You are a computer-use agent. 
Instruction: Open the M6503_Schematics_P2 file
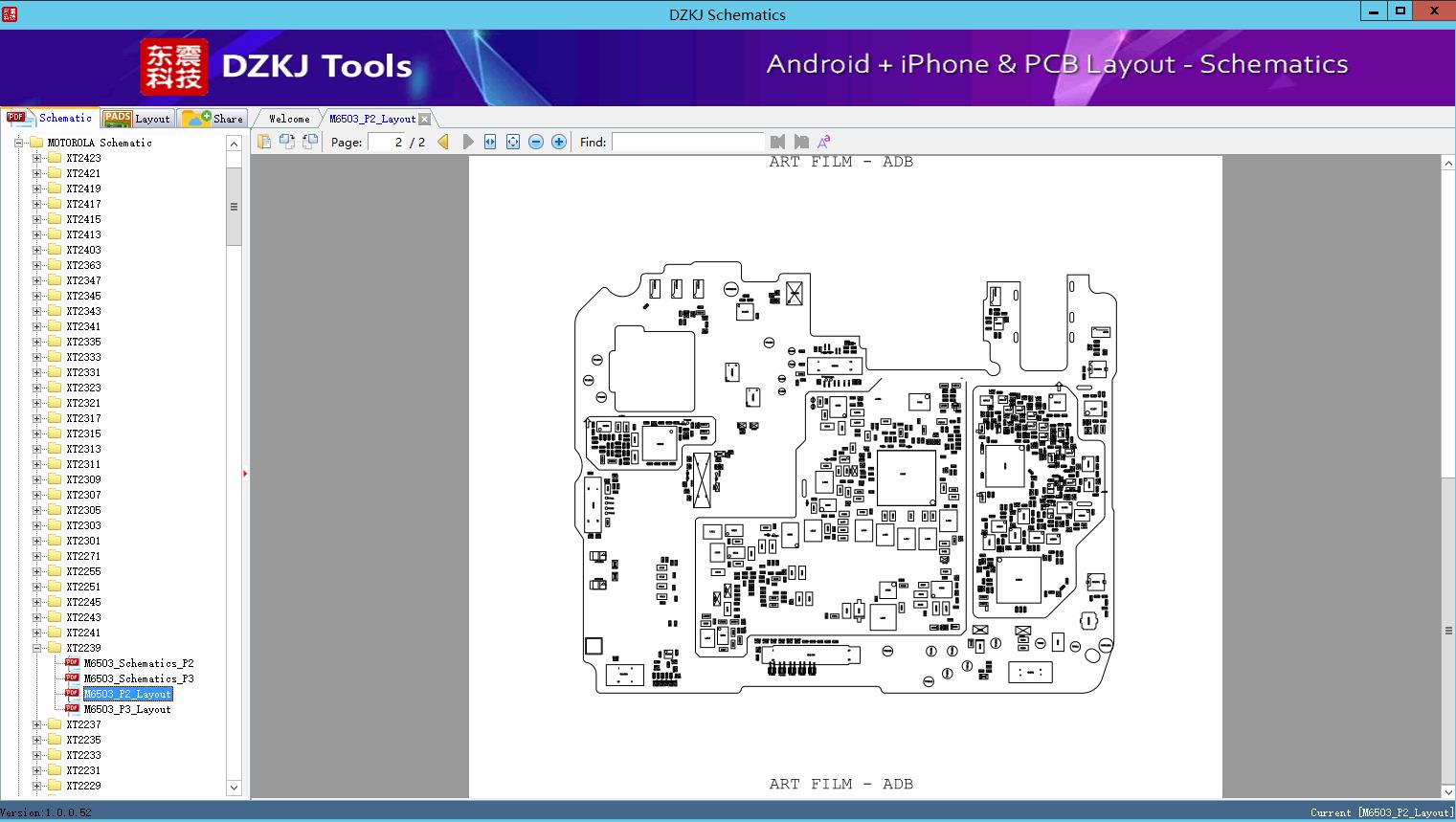(139, 663)
